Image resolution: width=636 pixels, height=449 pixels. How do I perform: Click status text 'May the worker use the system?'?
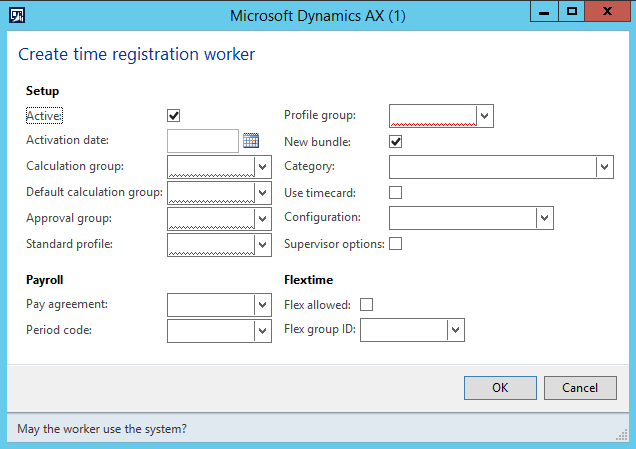[102, 429]
